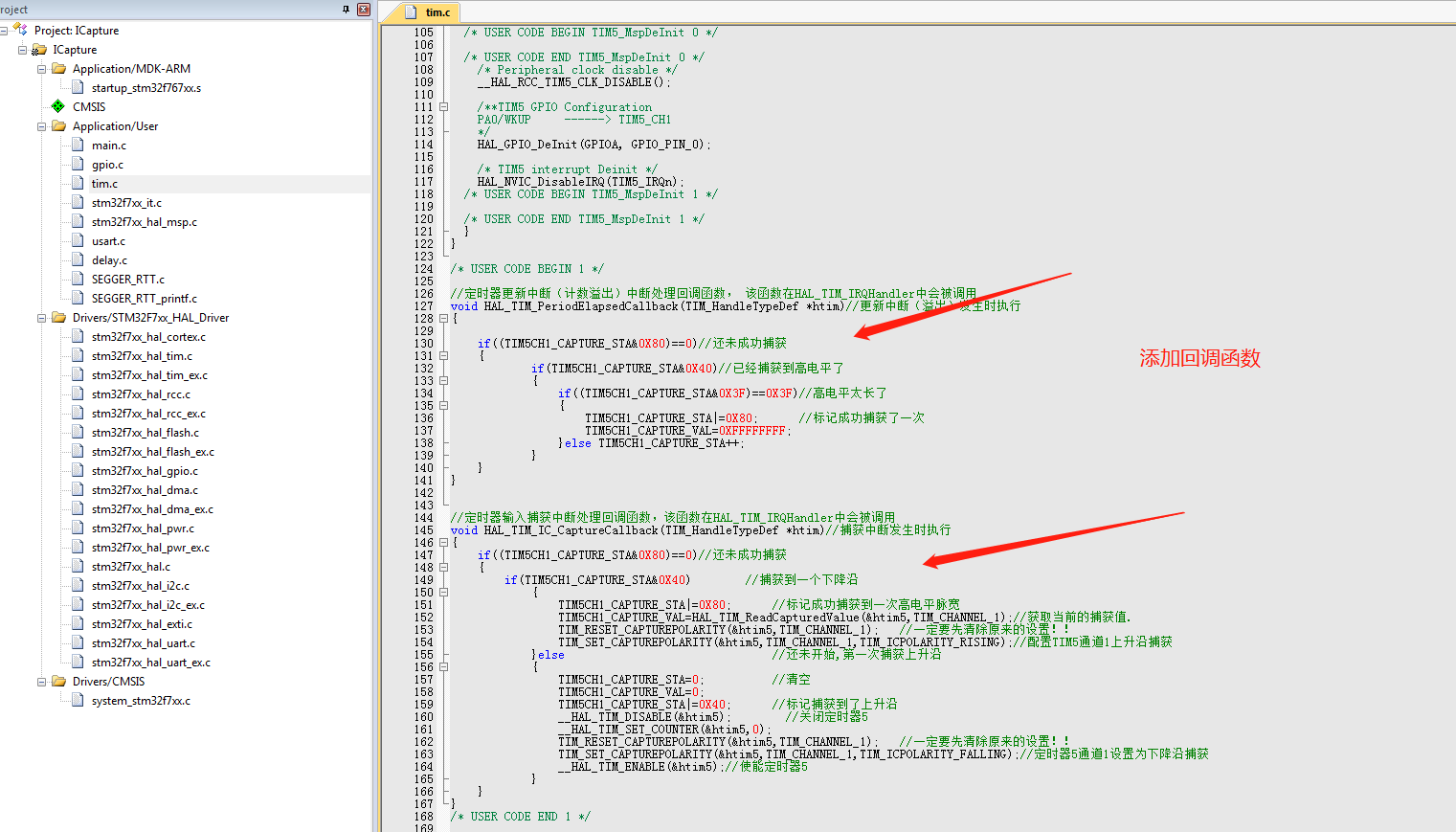This screenshot has height=832, width=1456.
Task: Collapse the function fold at line 128
Action: 444,319
